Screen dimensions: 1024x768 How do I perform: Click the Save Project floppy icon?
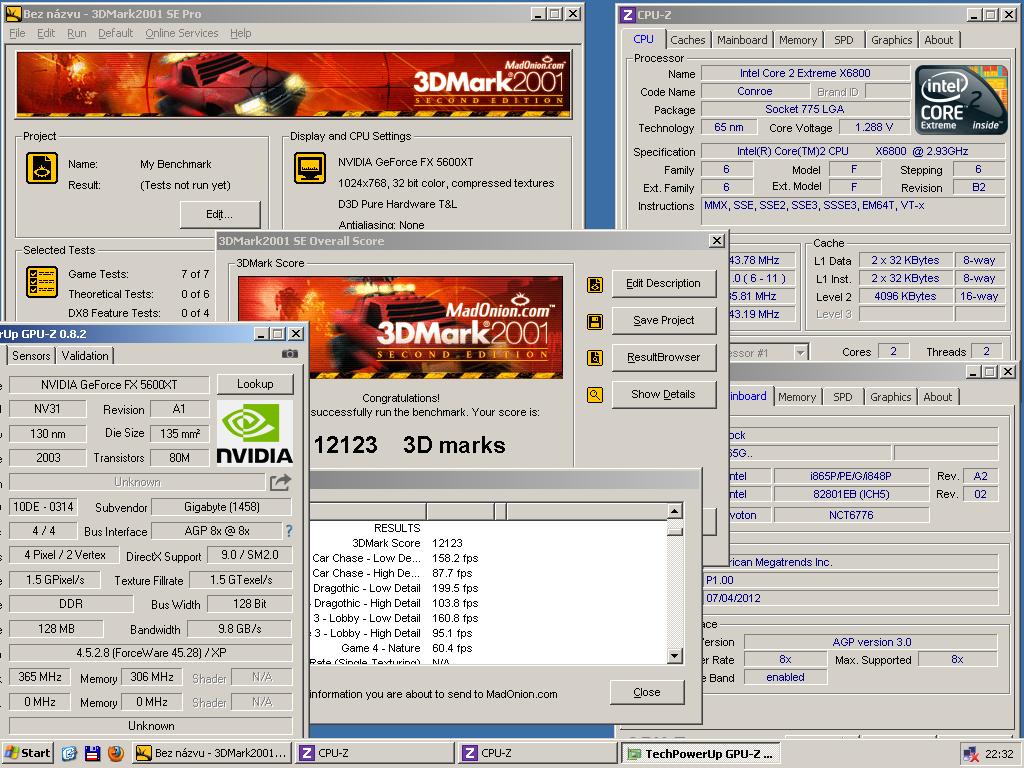tap(595, 321)
